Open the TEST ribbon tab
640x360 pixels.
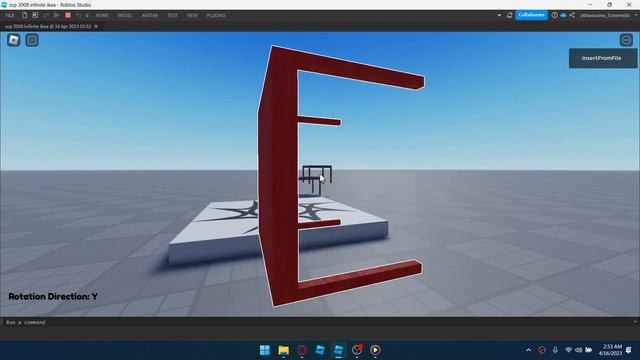(172, 16)
